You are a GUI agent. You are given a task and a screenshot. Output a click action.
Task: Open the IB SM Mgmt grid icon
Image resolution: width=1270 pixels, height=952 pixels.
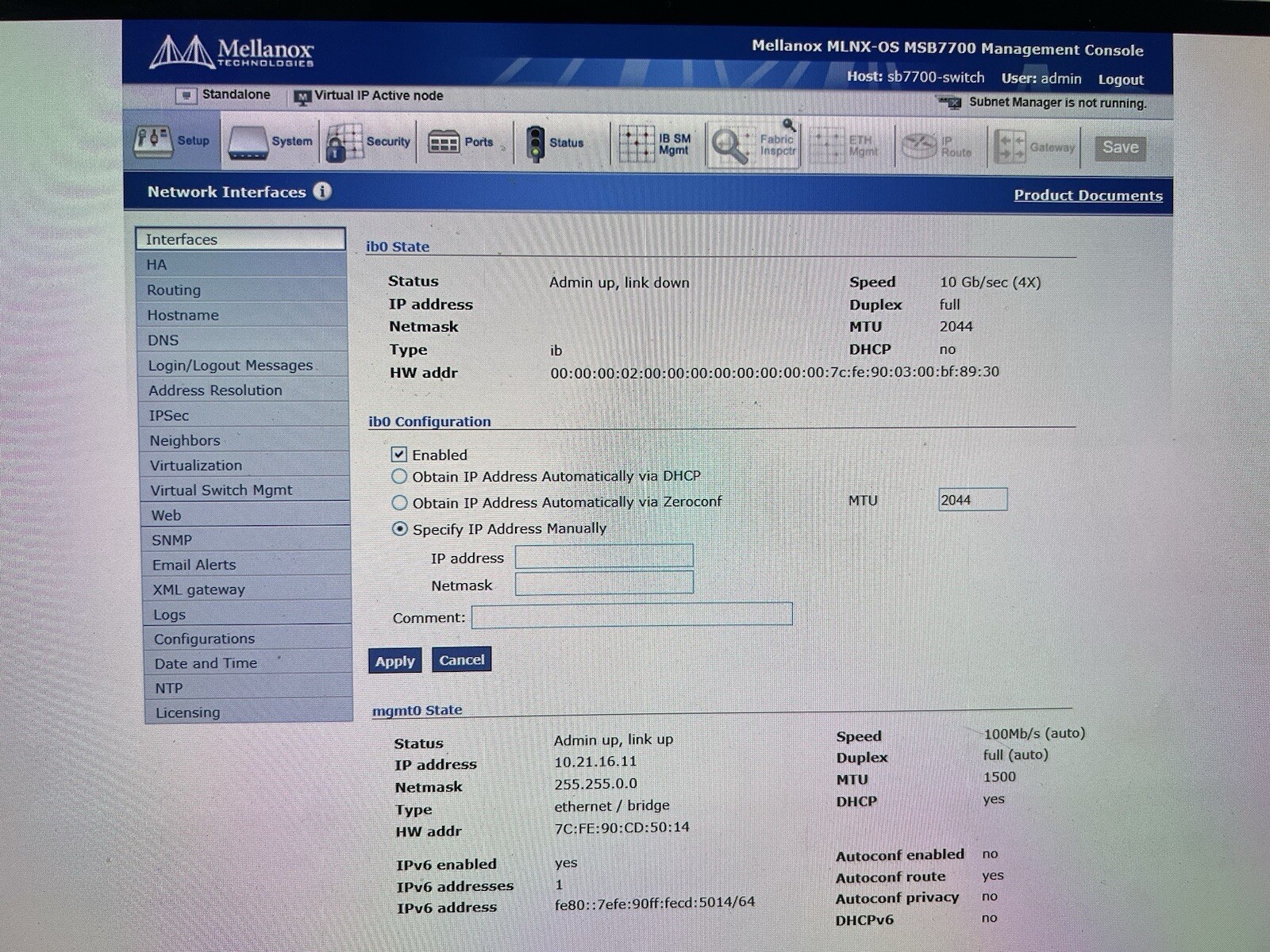(637, 144)
